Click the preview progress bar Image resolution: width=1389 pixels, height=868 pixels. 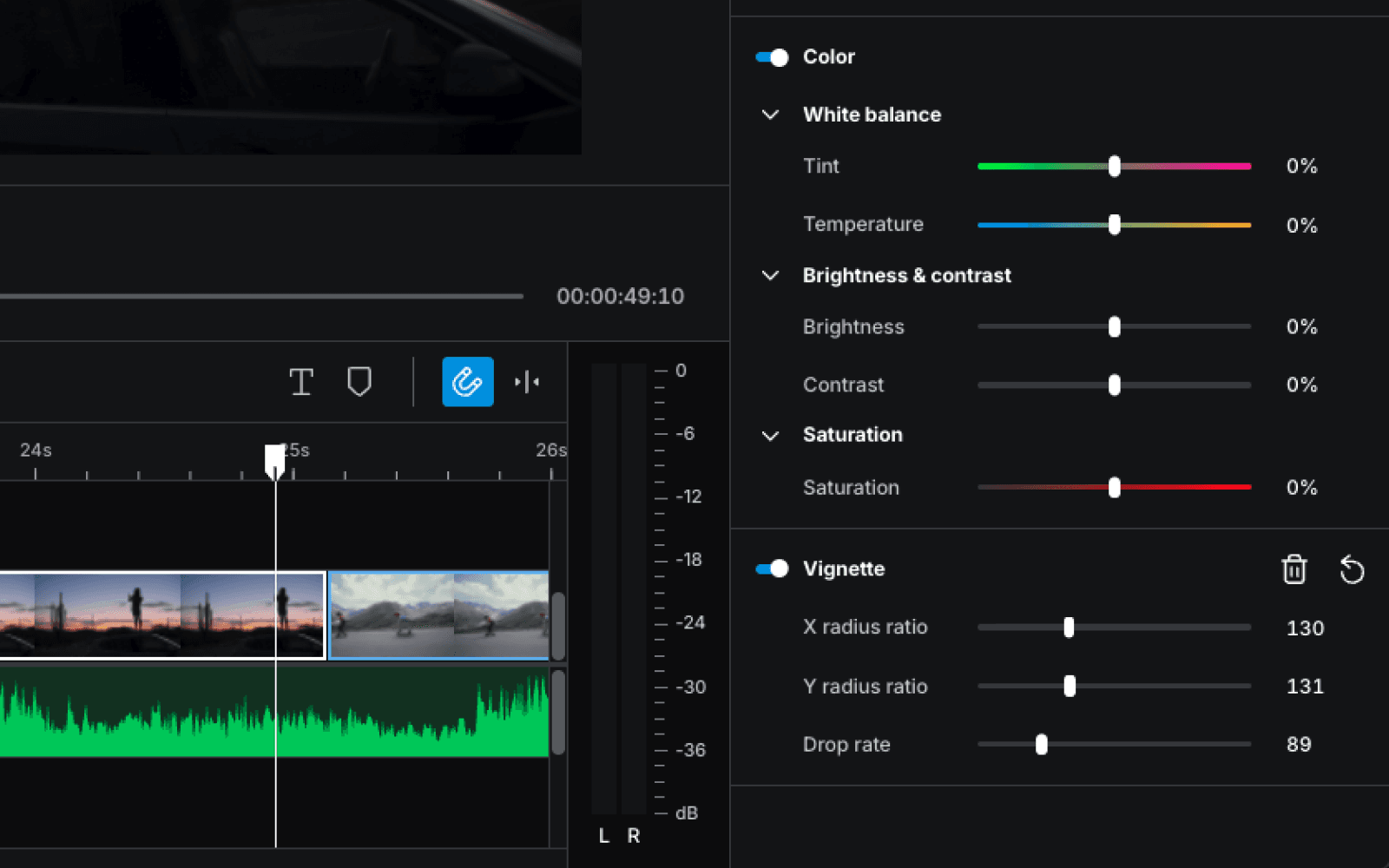tap(261, 296)
